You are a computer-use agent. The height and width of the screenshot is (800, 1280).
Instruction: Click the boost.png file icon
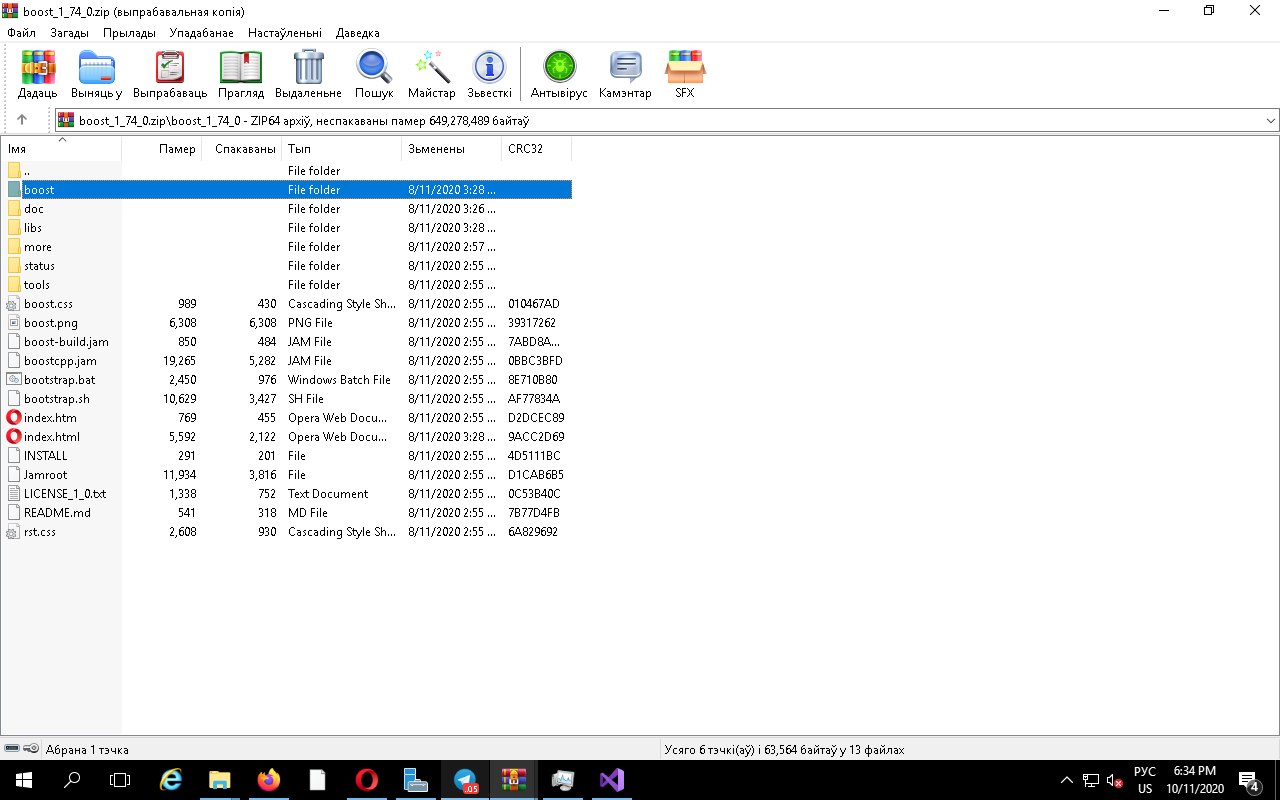(14, 323)
